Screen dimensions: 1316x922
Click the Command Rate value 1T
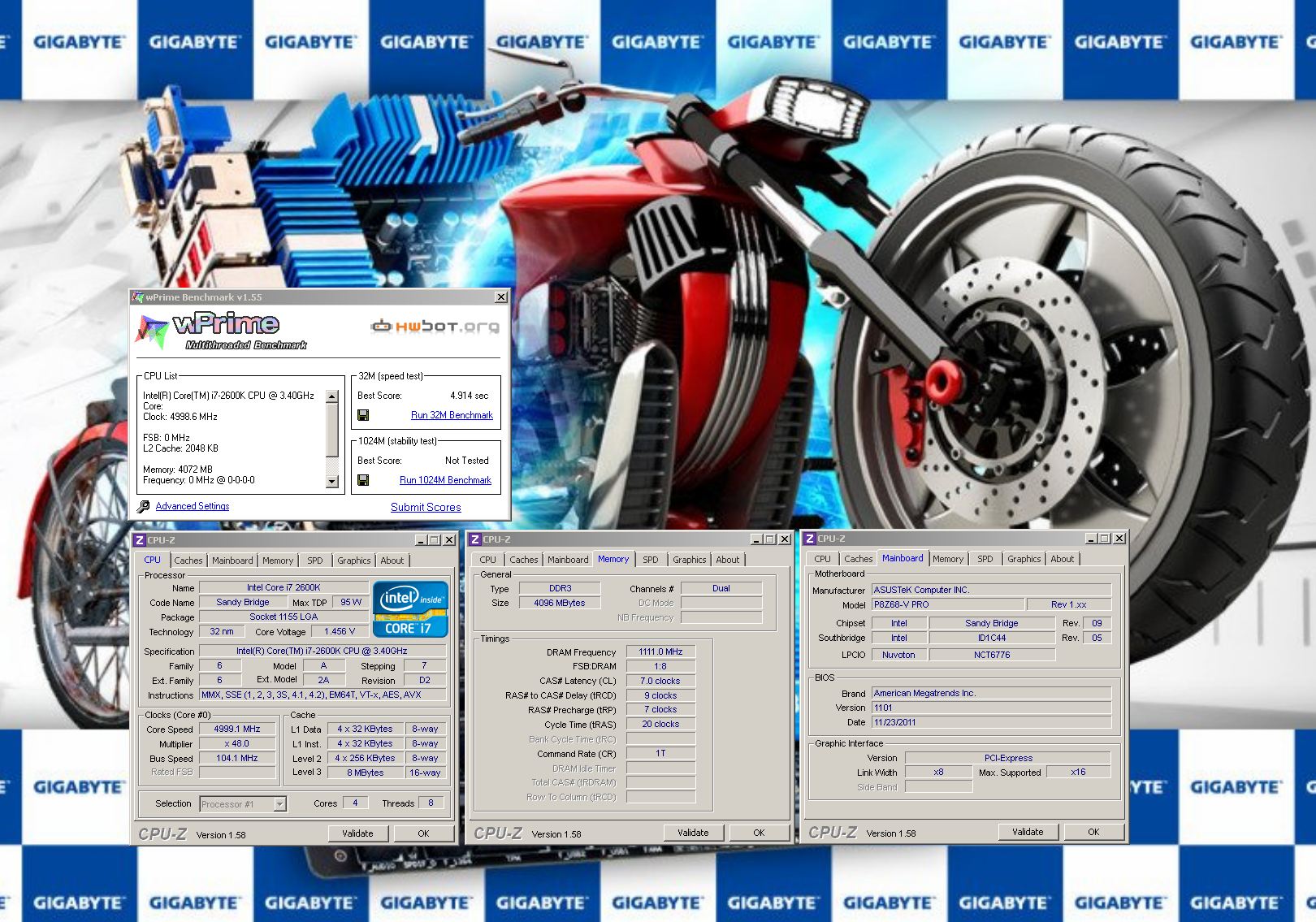(660, 753)
